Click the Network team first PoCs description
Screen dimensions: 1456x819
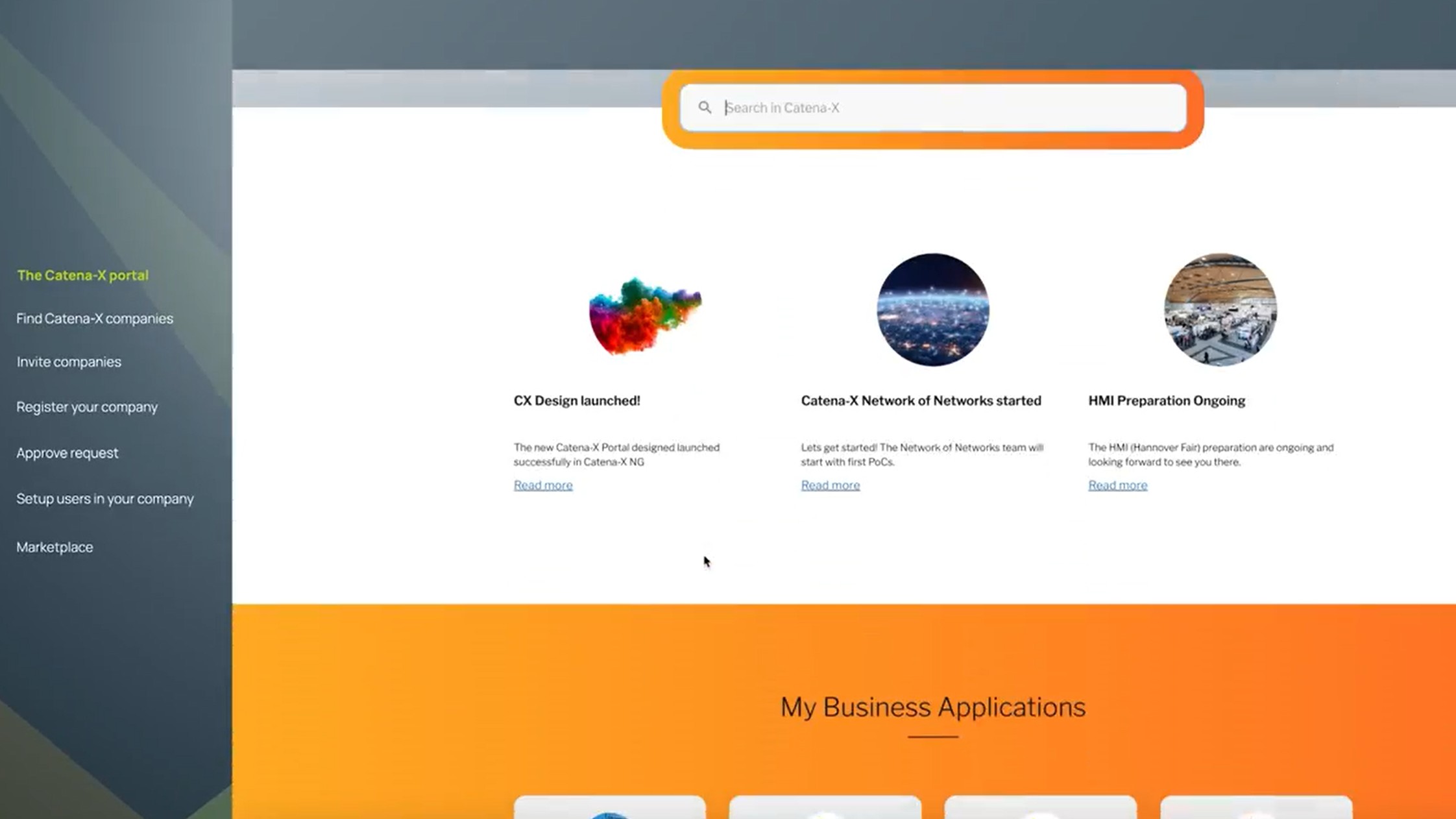[922, 455]
